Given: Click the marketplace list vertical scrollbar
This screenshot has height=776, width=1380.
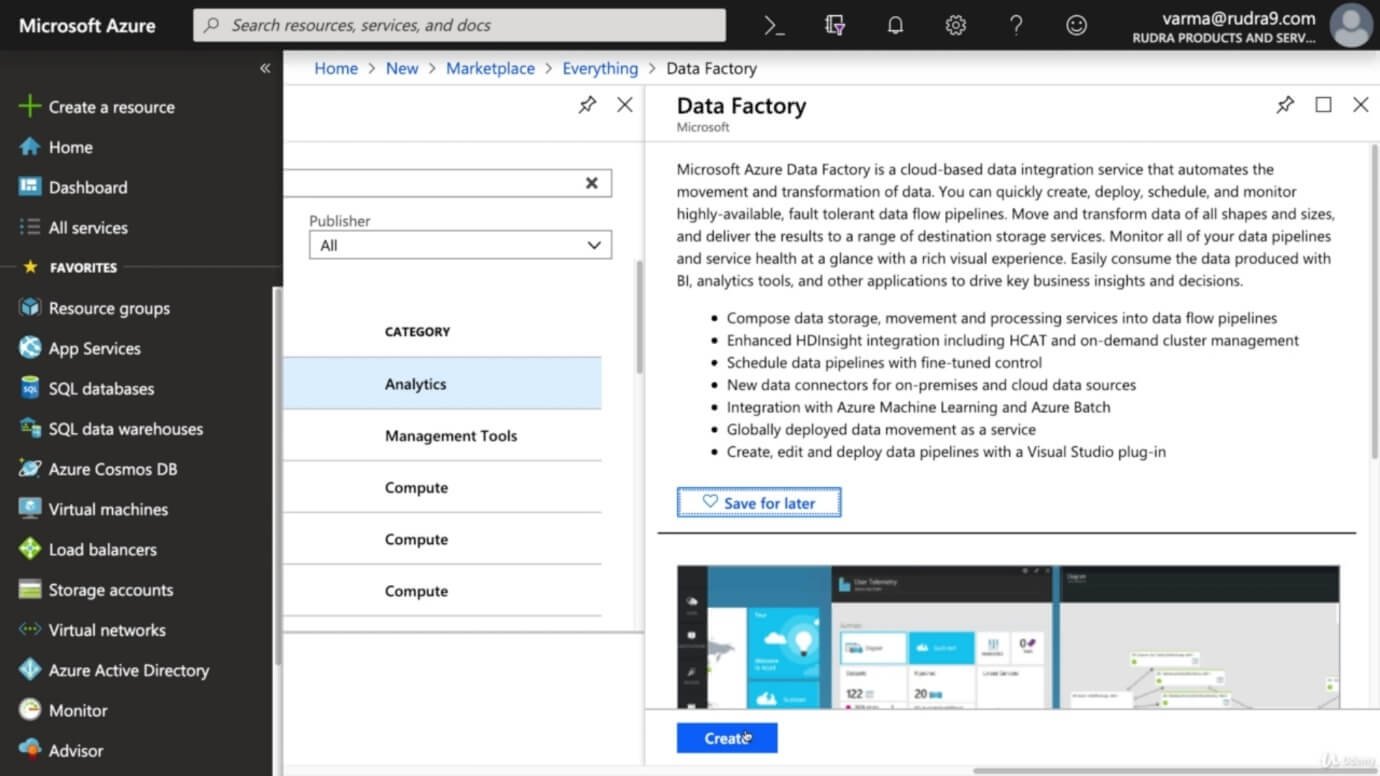Looking at the screenshot, I should (x=639, y=316).
